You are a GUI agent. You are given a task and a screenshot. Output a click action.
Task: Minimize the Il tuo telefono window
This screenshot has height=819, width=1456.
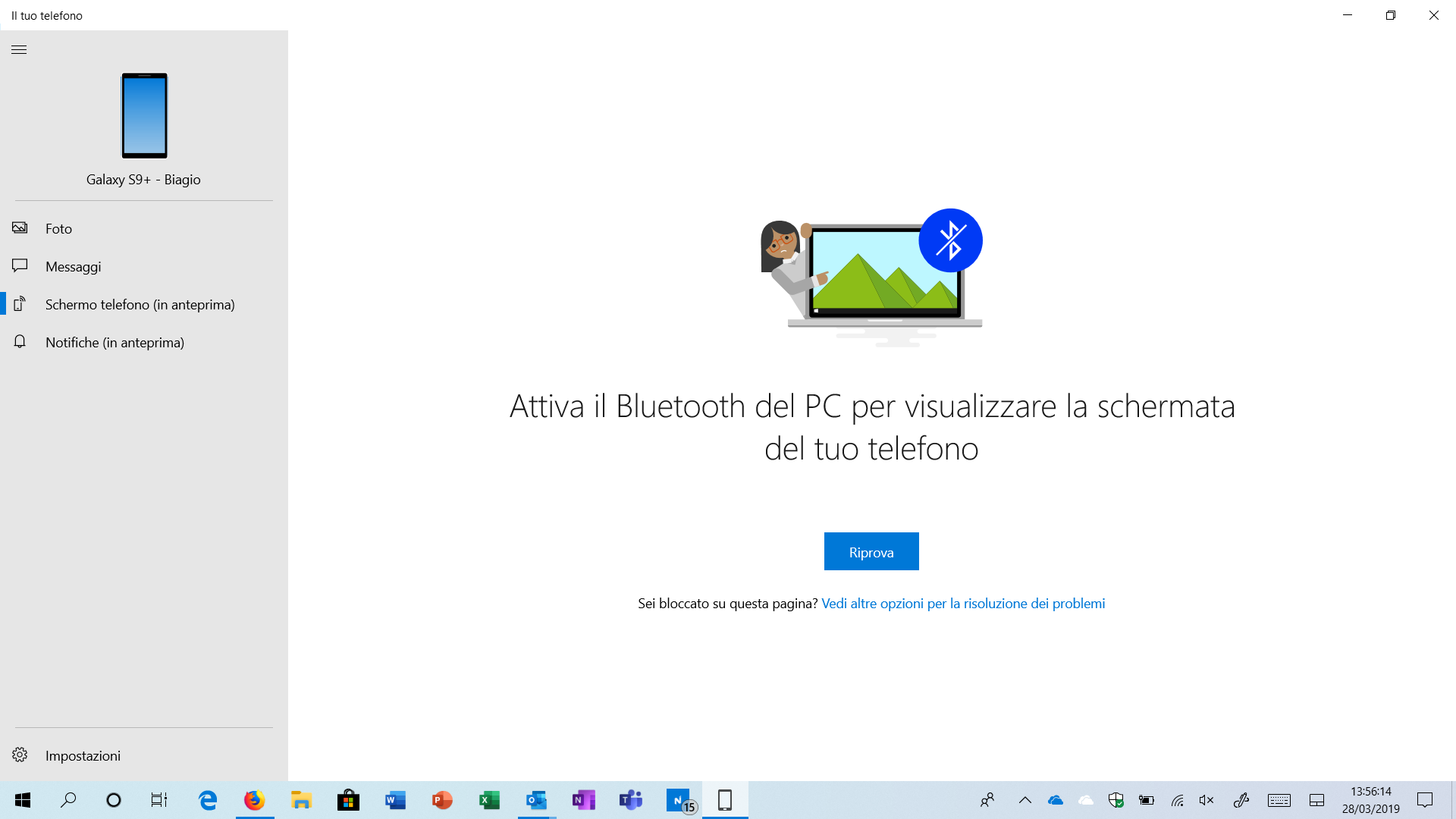1348,15
